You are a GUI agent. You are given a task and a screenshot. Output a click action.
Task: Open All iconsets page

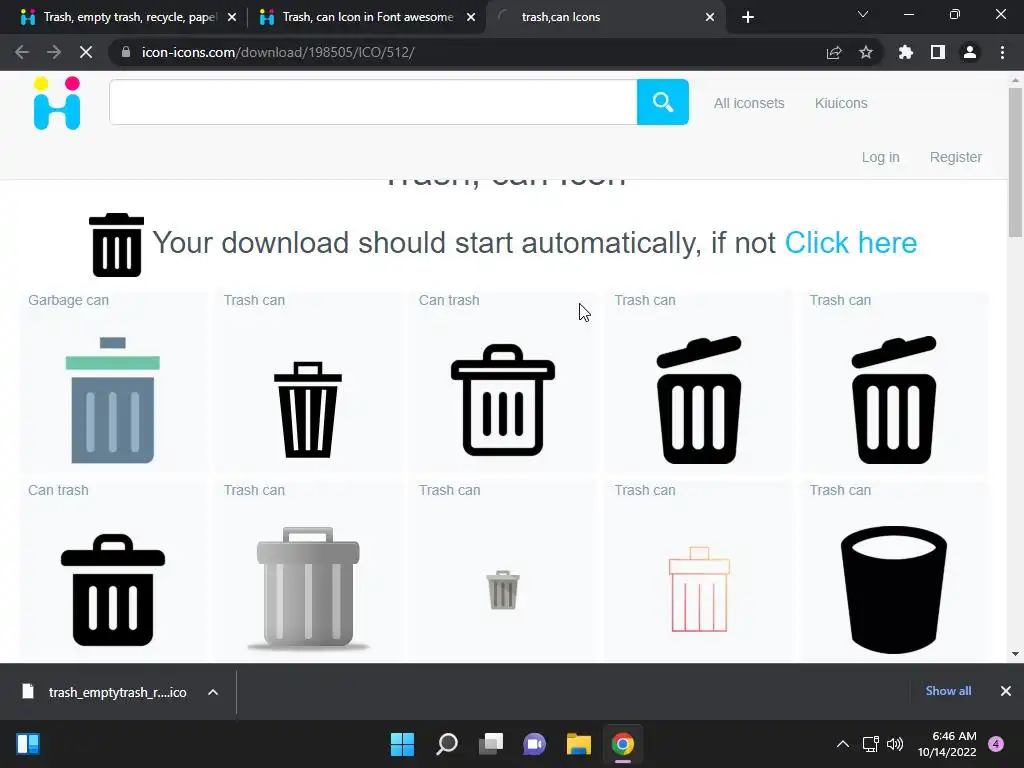click(x=749, y=103)
